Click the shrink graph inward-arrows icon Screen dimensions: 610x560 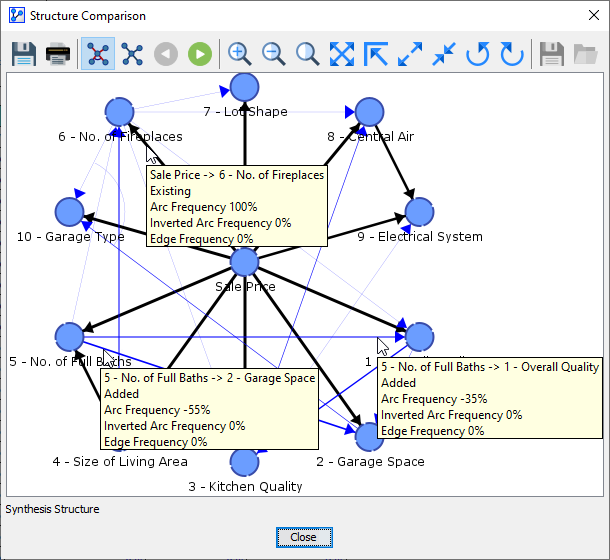point(444,54)
